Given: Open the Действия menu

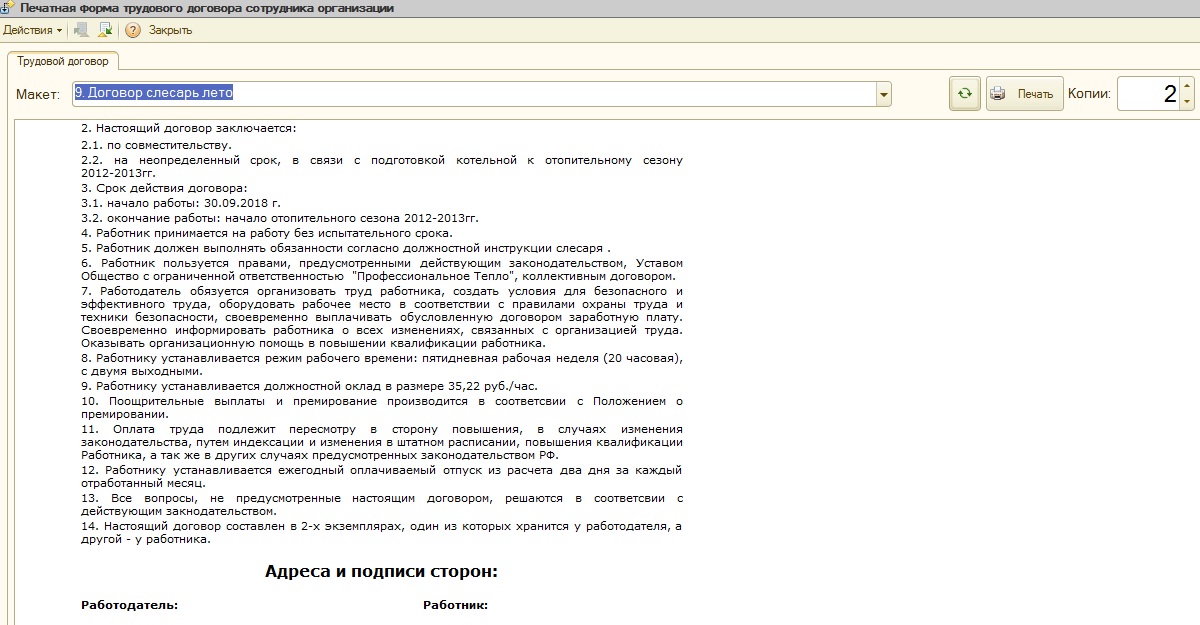Looking at the screenshot, I should tap(32, 30).
